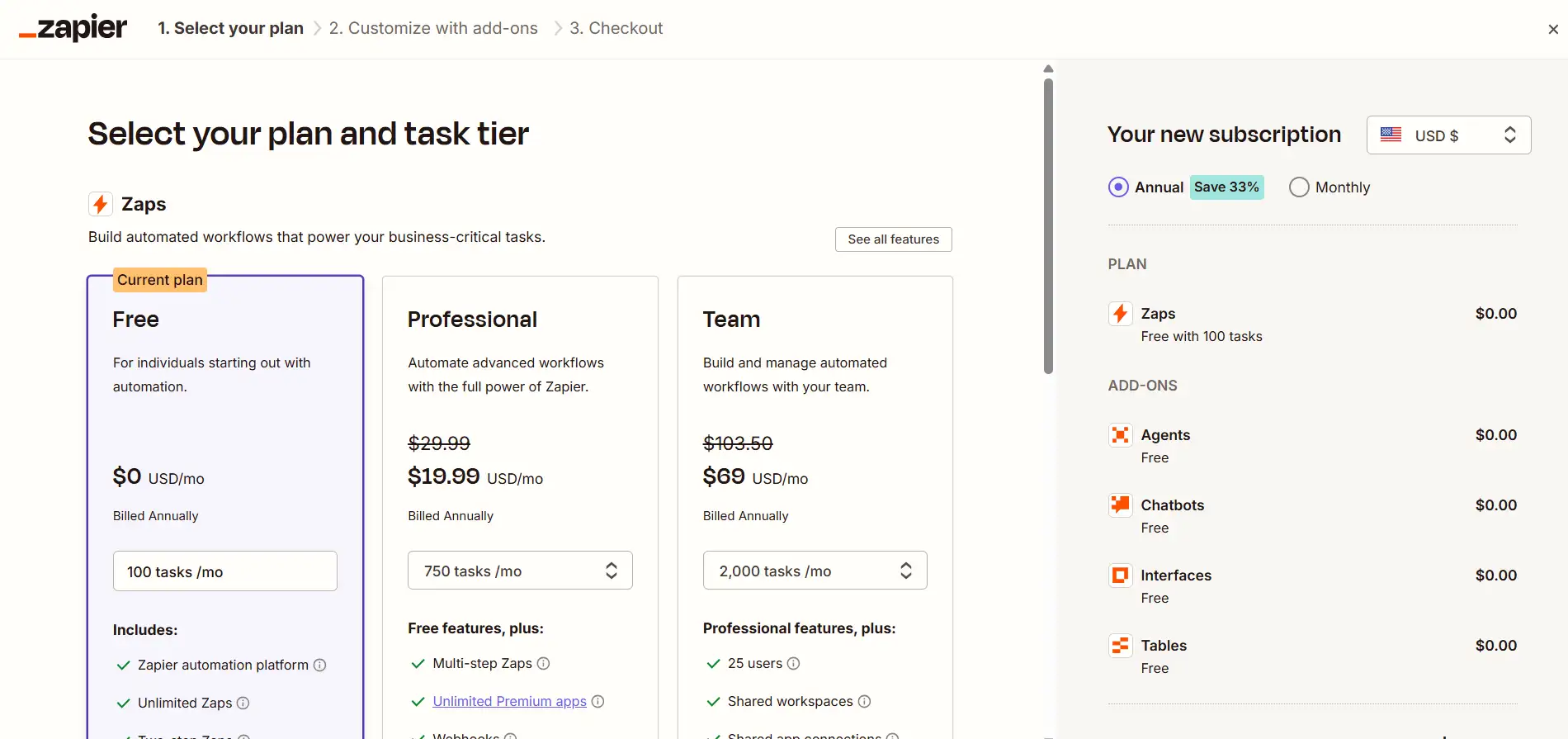The width and height of the screenshot is (1568, 739).
Task: Click the Current plan badge
Action: (x=160, y=280)
